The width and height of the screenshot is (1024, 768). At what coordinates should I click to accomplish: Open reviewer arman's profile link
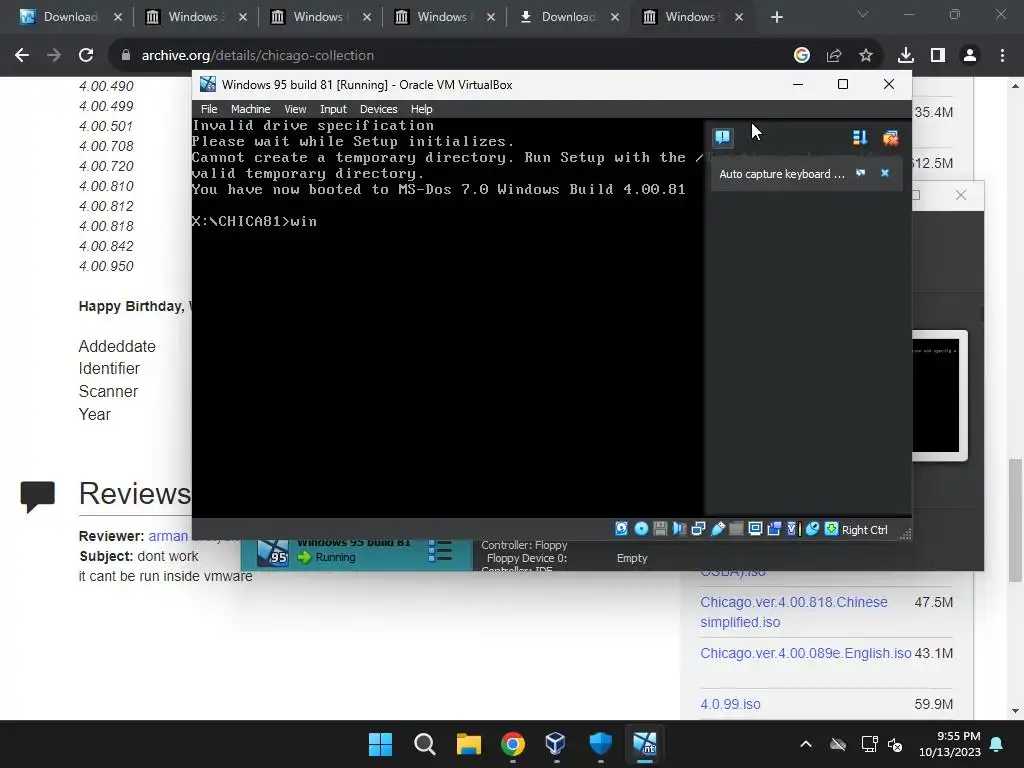[x=168, y=536]
